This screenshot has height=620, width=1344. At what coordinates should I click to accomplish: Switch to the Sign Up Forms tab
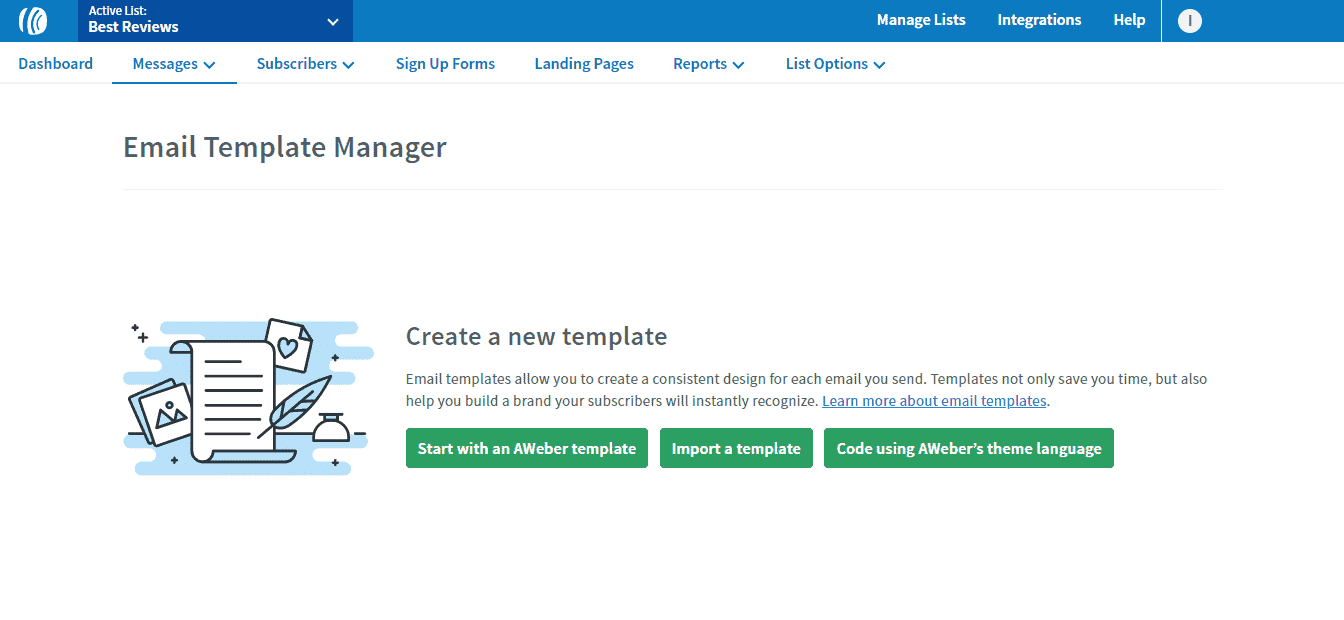click(x=445, y=63)
